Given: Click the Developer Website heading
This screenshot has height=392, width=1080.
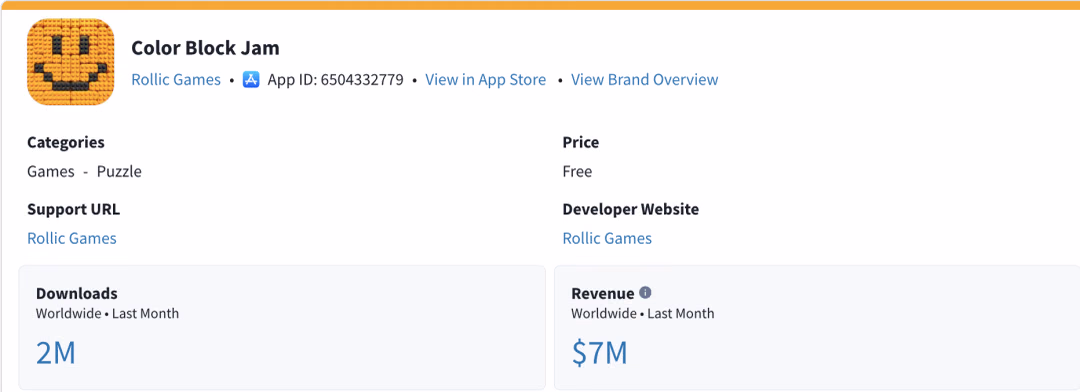Looking at the screenshot, I should (x=631, y=209).
